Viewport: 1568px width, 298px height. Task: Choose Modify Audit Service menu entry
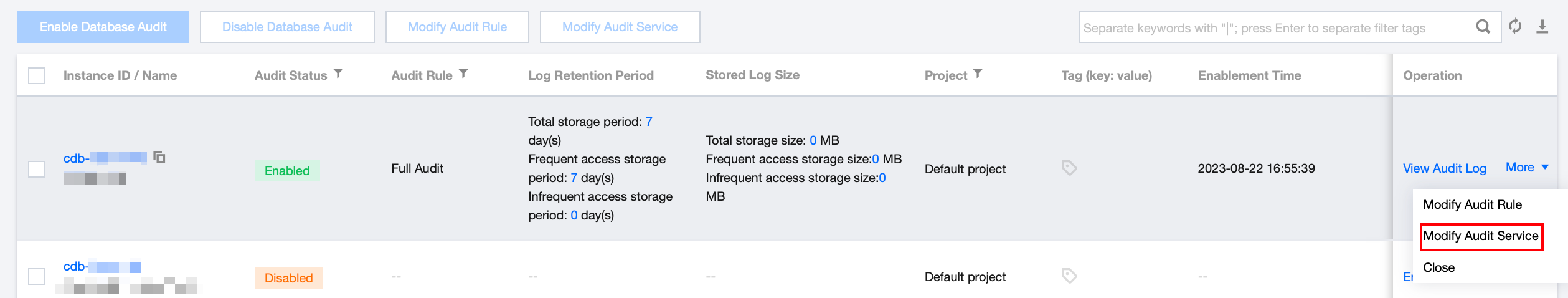pyautogui.click(x=1480, y=236)
